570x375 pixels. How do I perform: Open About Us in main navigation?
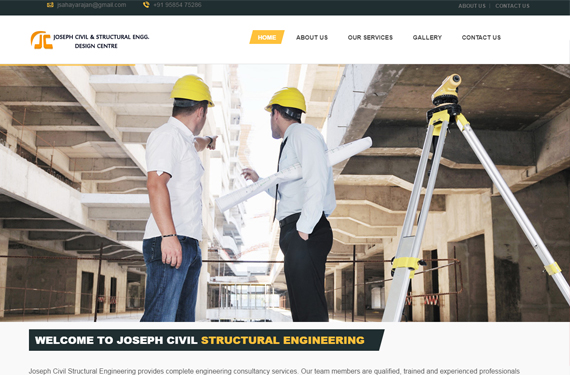click(x=312, y=37)
